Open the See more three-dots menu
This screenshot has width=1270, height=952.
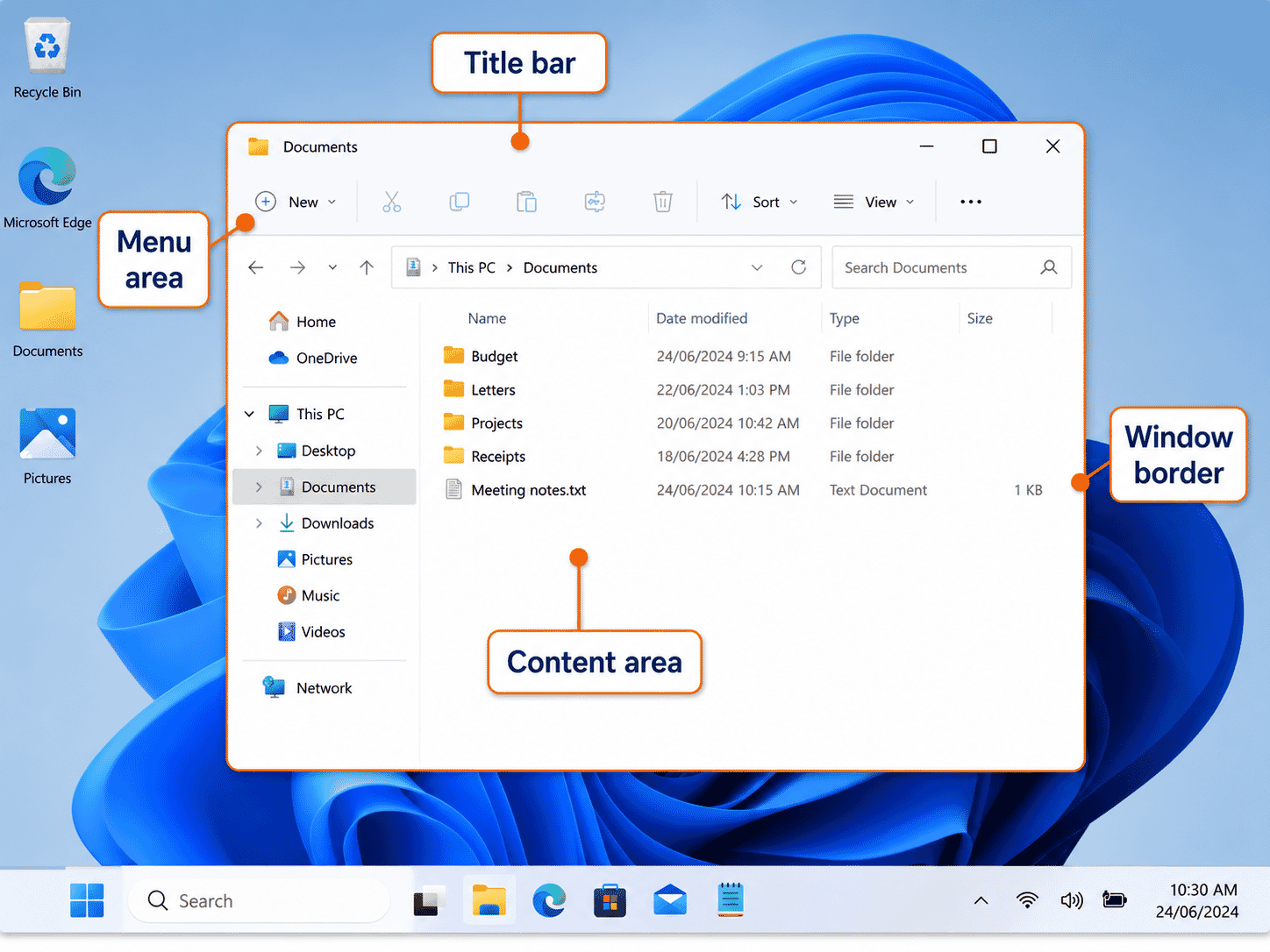(x=971, y=202)
